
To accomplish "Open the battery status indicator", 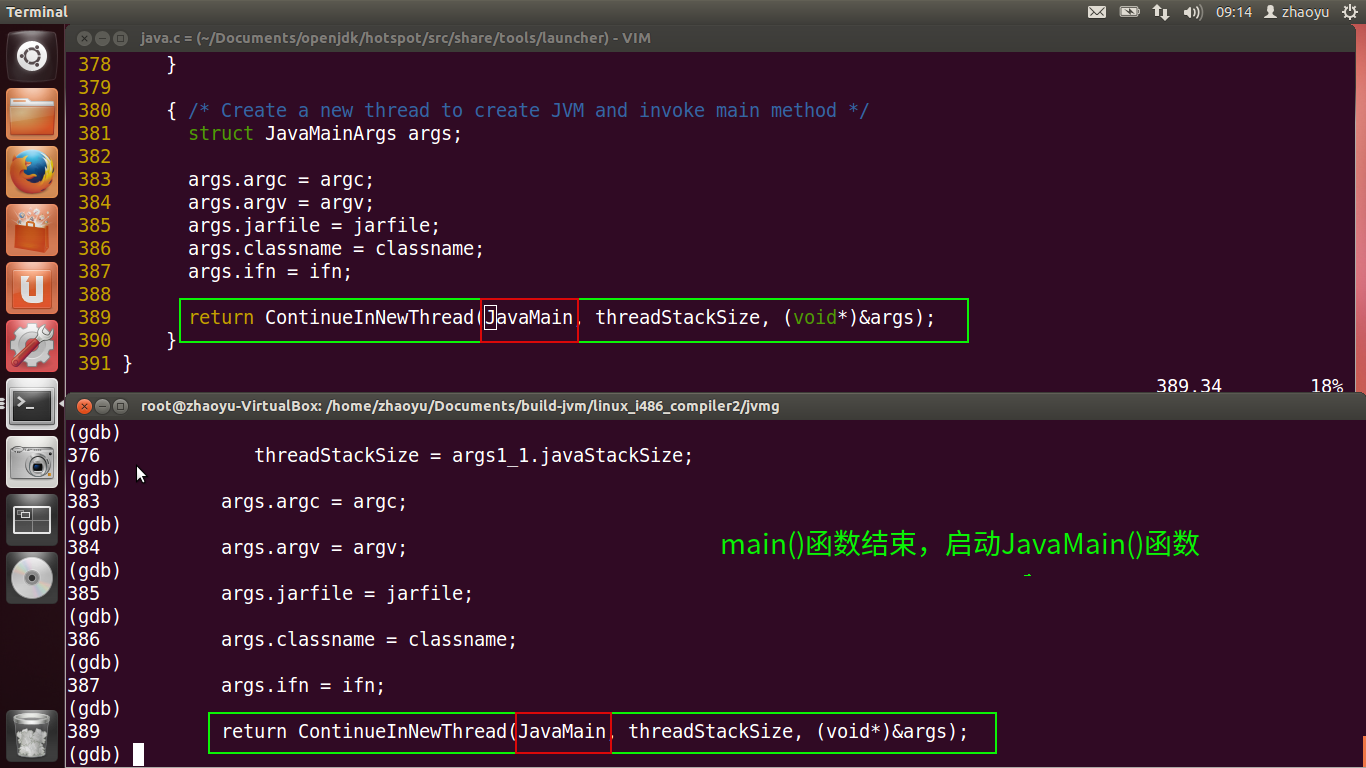I will coord(1129,12).
